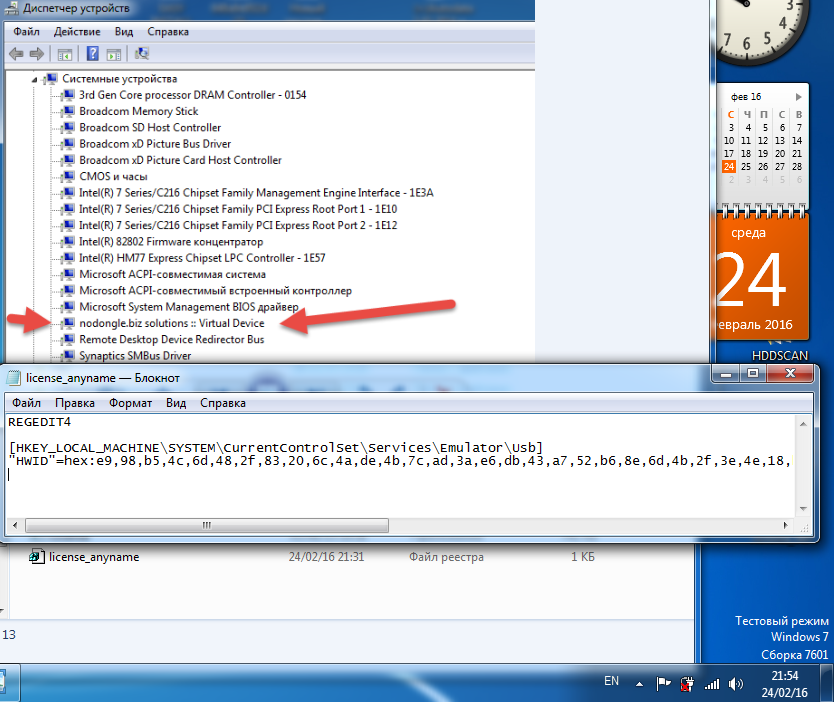Collapse the Системные устройства tree node
Screen dimensions: 834x702
(35, 80)
